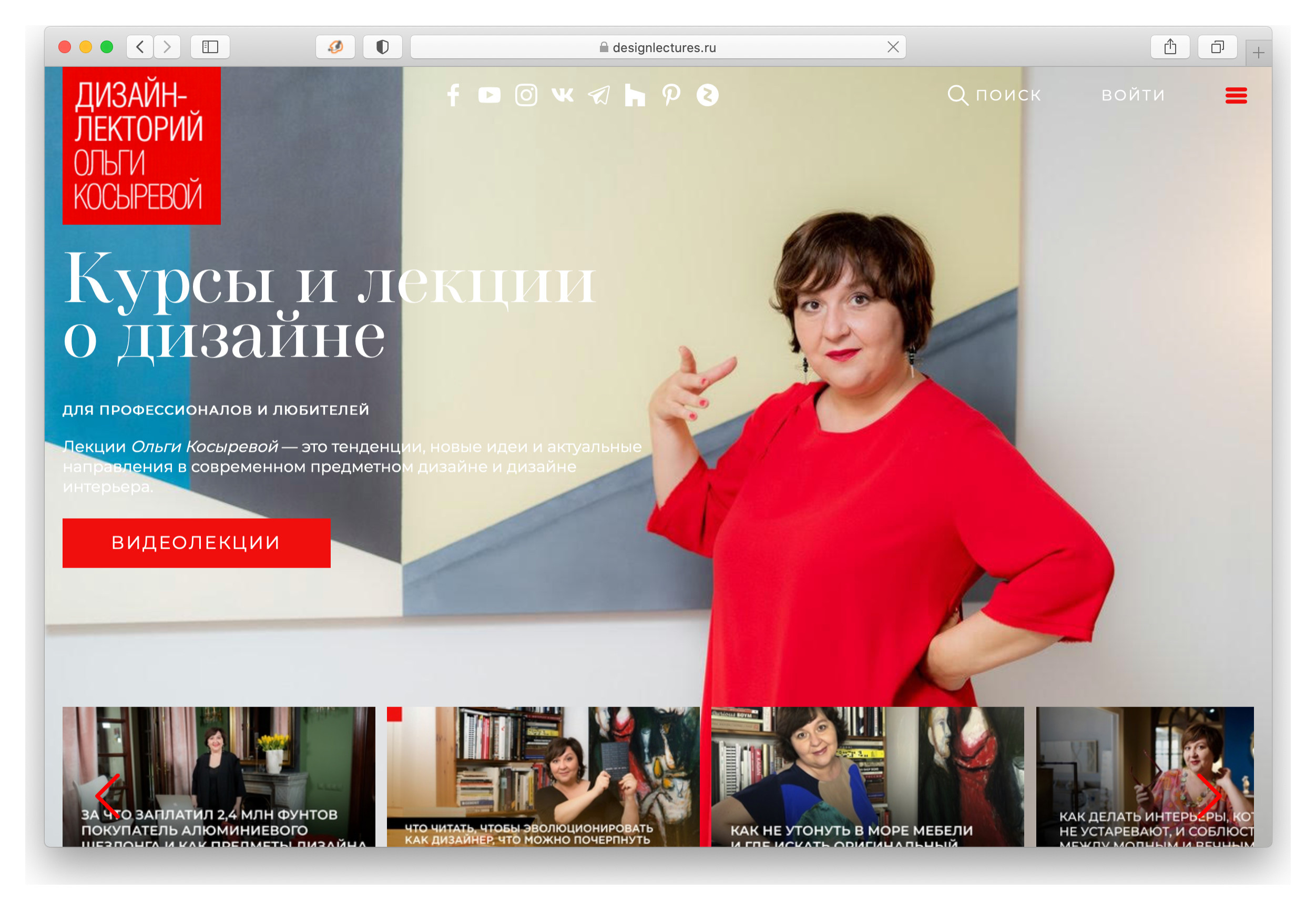
Task: Click the ПОИСК search link
Action: point(995,95)
